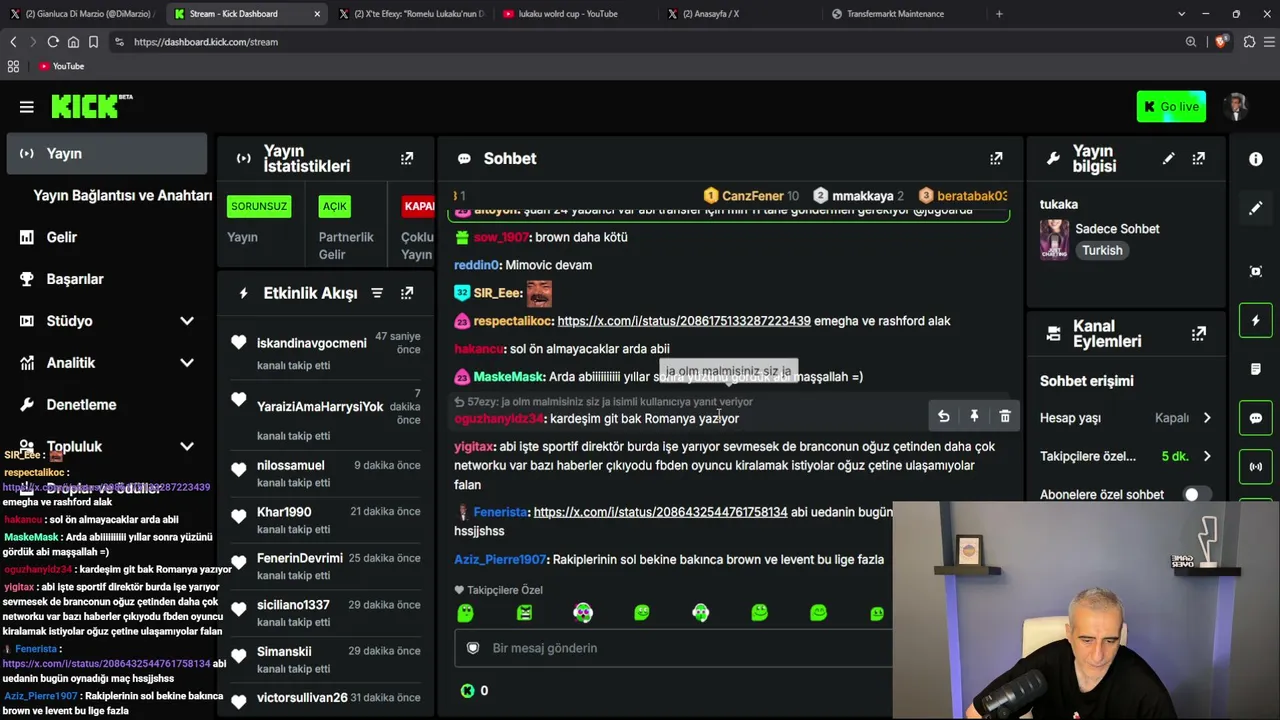The width and height of the screenshot is (1280, 720).
Task: Select the first green emote under Takipçilere Özel
Action: click(465, 612)
